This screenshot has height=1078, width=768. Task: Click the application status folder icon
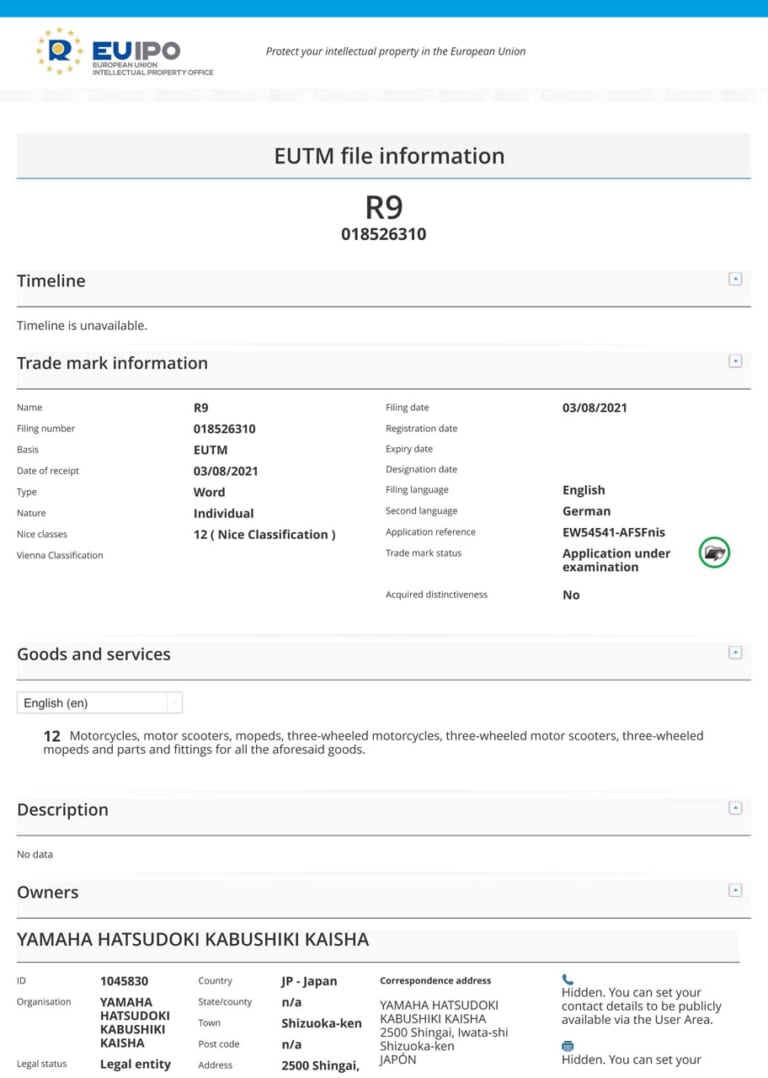pyautogui.click(x=714, y=552)
